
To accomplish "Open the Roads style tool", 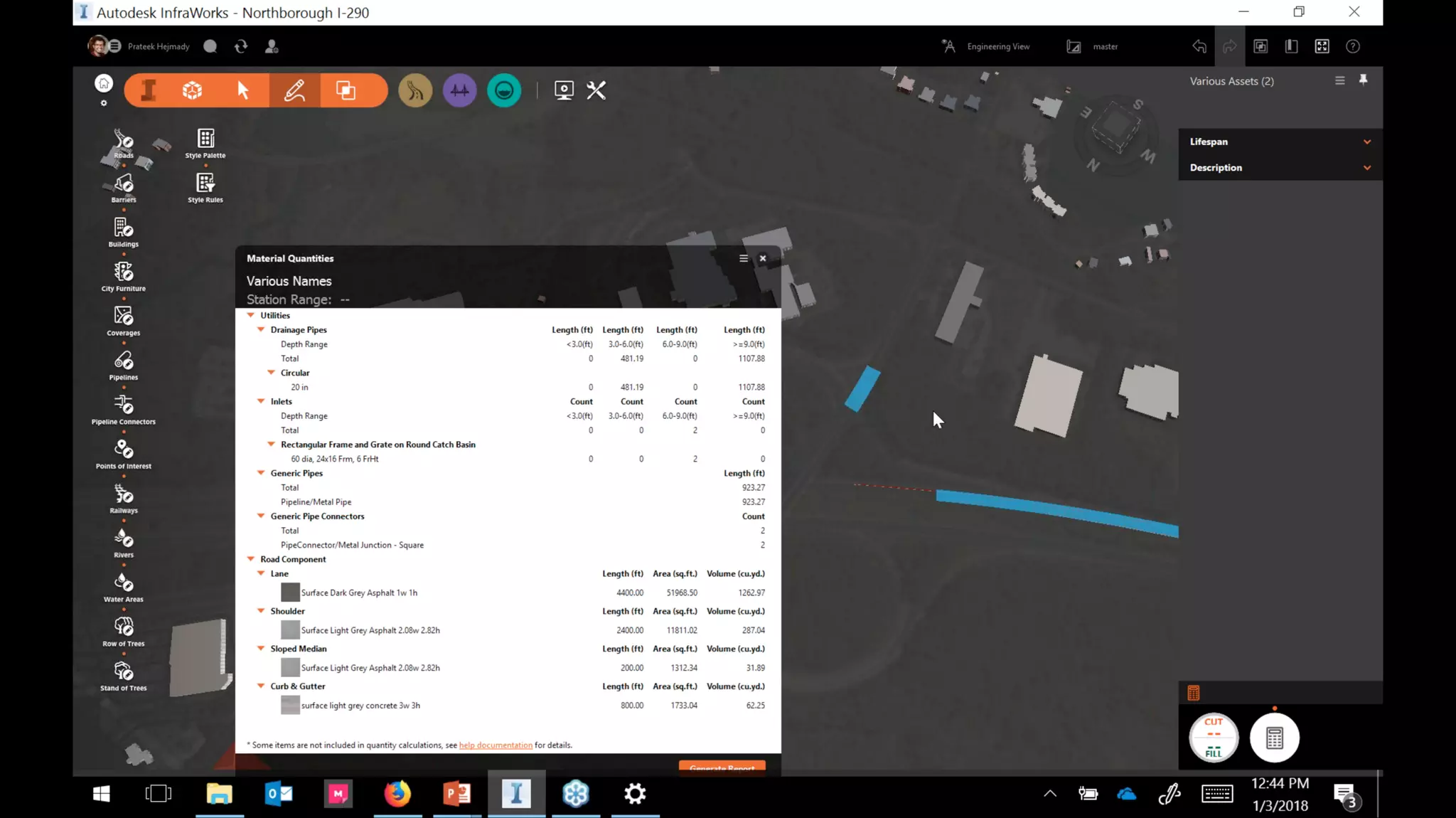I will pyautogui.click(x=124, y=143).
